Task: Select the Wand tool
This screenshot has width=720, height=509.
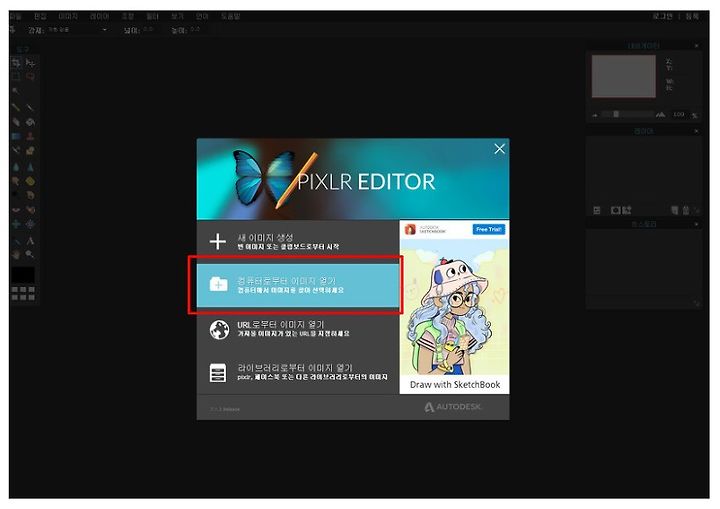Action: [x=16, y=91]
